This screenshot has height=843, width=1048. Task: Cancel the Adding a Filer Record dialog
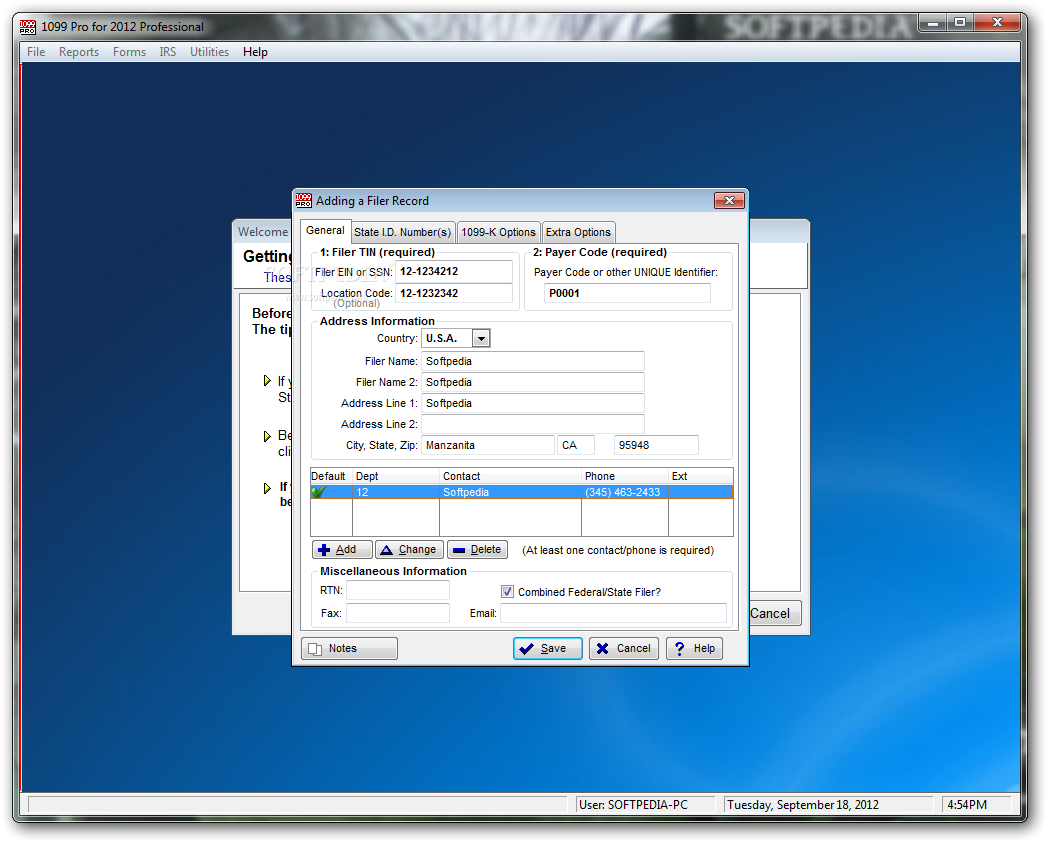coord(624,648)
